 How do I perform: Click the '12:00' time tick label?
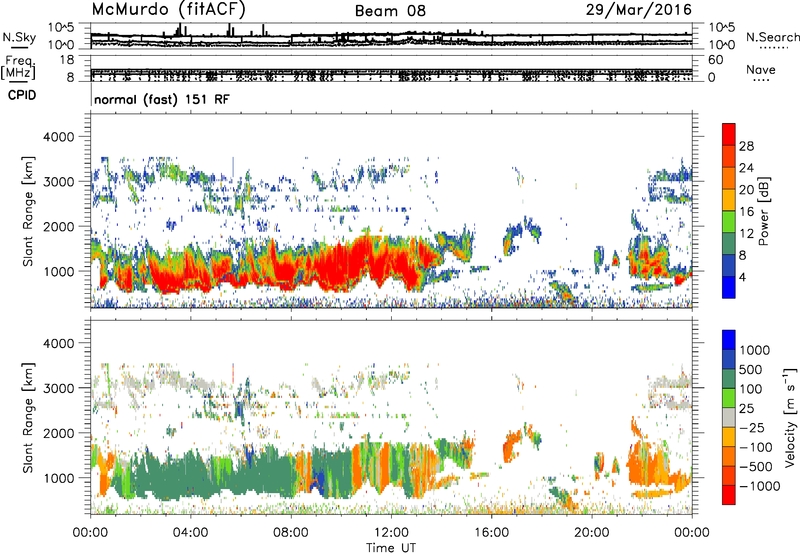(x=391, y=533)
